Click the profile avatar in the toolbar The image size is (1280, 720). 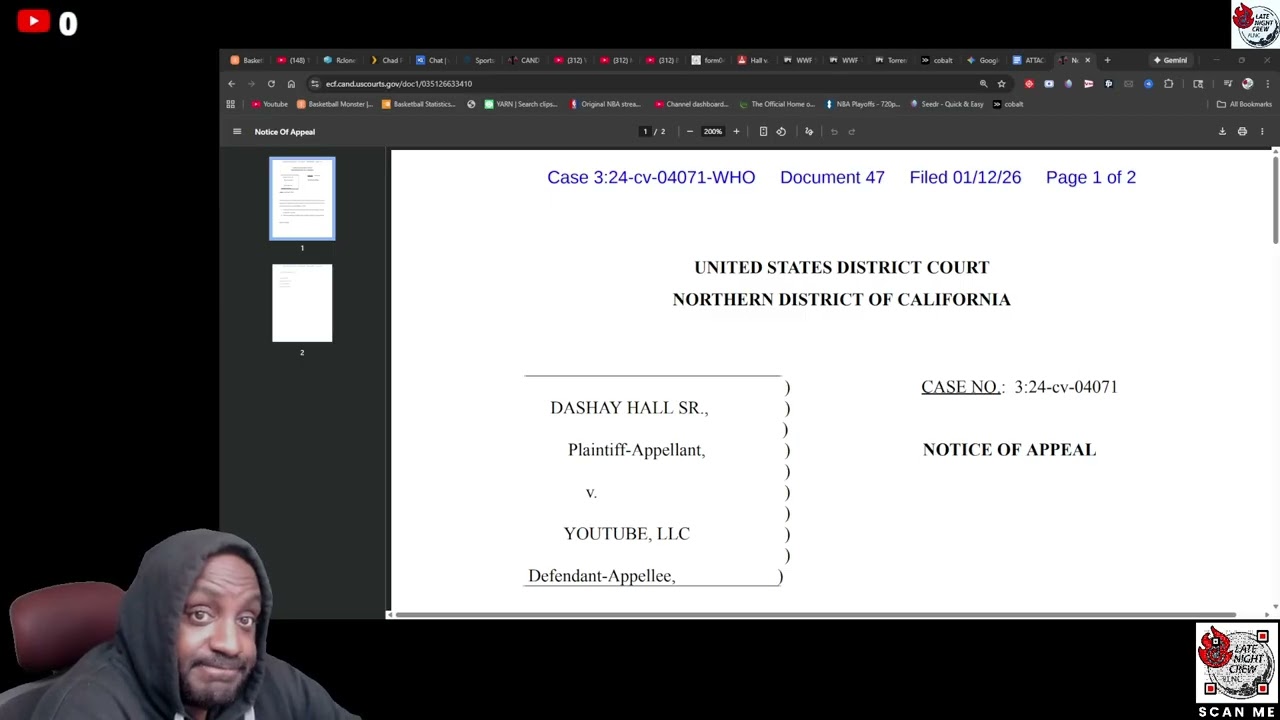pos(1247,84)
